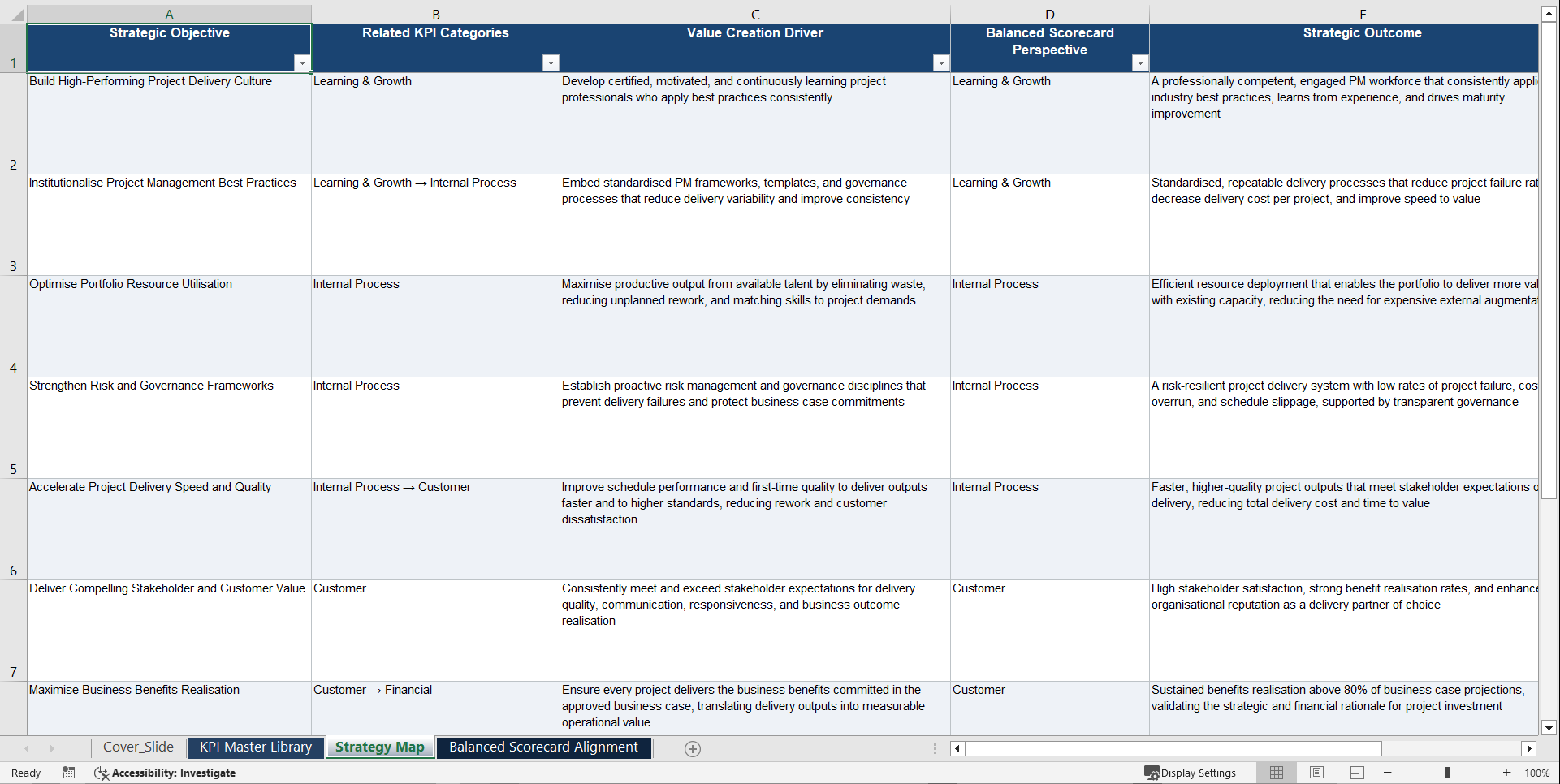Screen dimensions: 1560x784
Task: Open Strategic Objective filter dropdown
Action: [x=302, y=63]
